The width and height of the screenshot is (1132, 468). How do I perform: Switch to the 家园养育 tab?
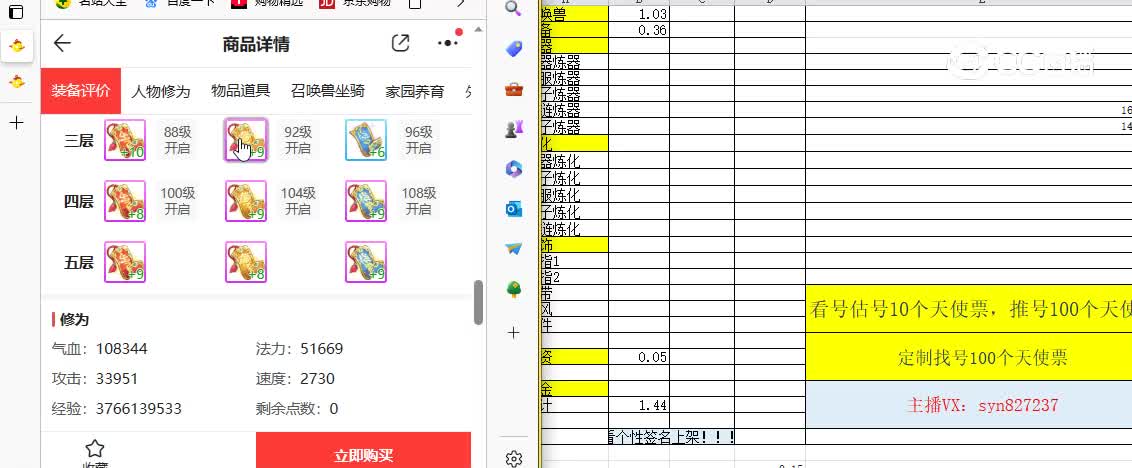(415, 92)
